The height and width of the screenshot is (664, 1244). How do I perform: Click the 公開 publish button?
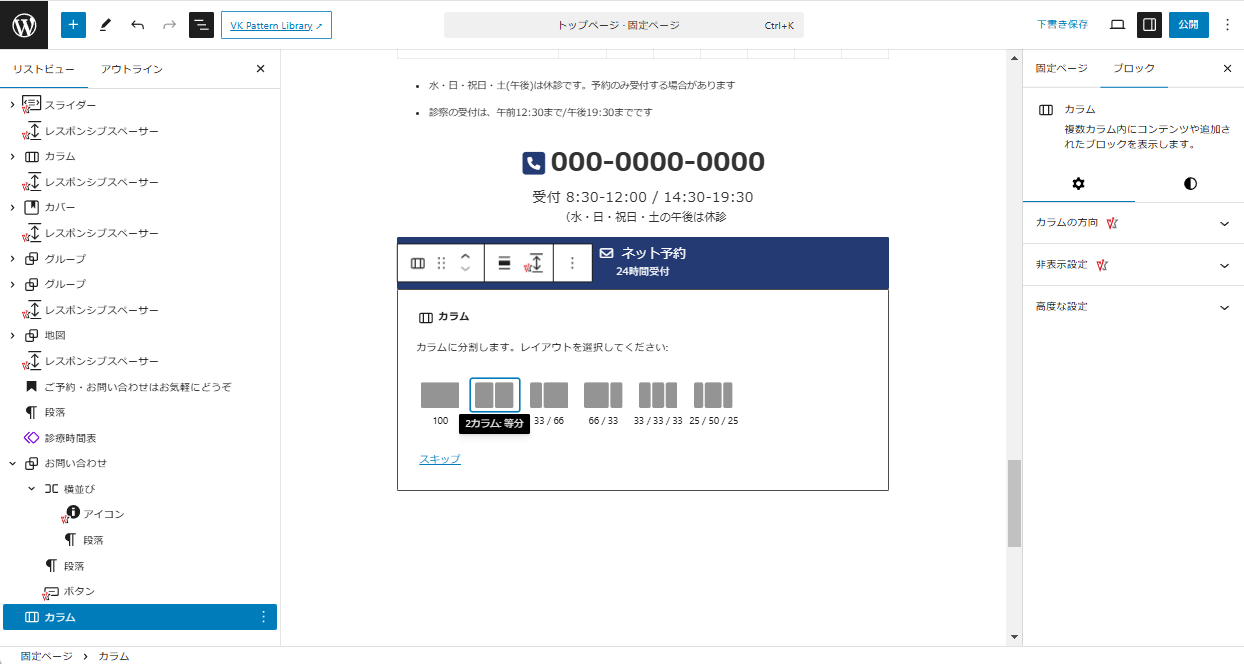tap(1188, 25)
